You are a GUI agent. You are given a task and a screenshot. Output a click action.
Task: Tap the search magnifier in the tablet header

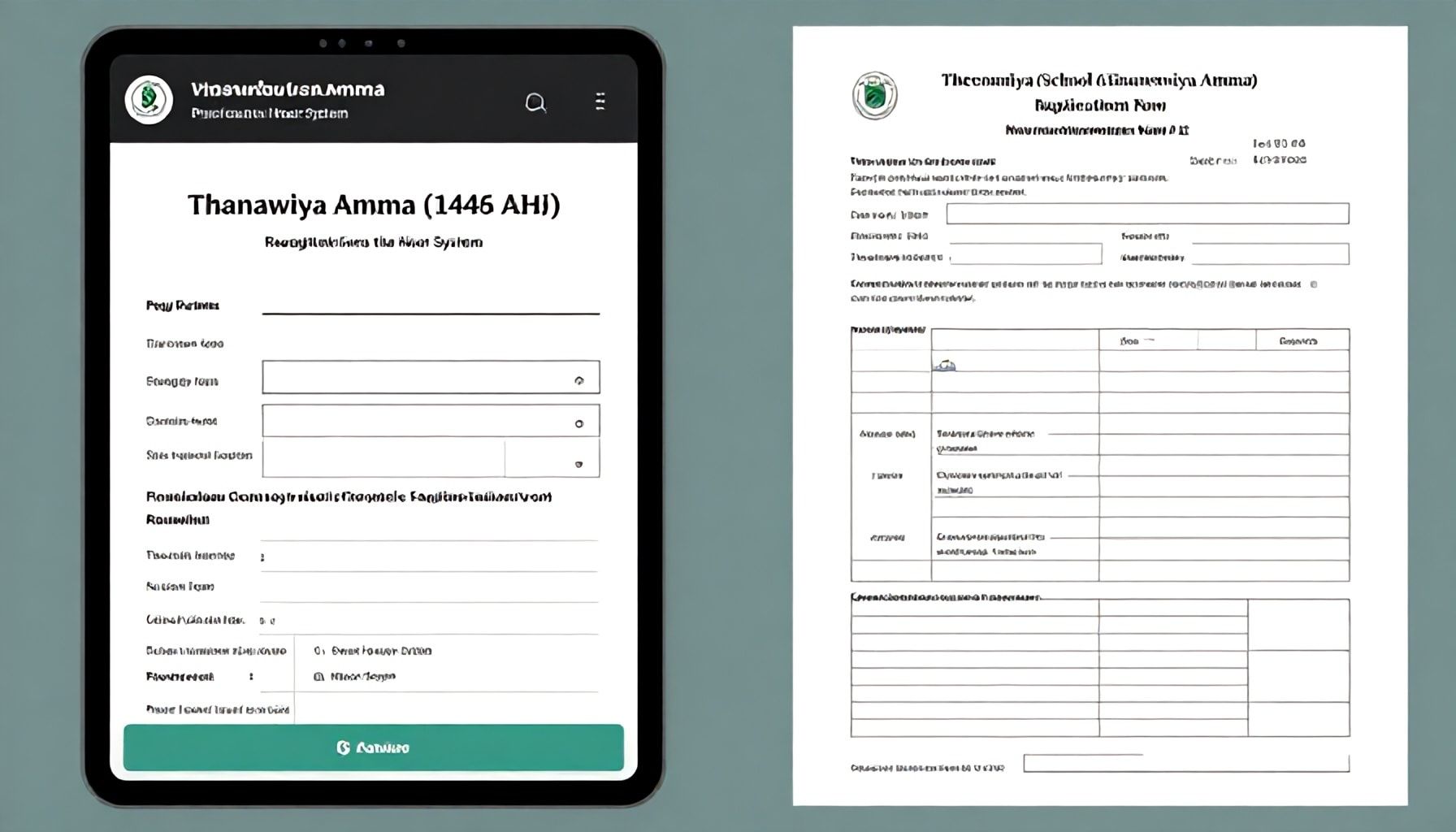click(535, 102)
